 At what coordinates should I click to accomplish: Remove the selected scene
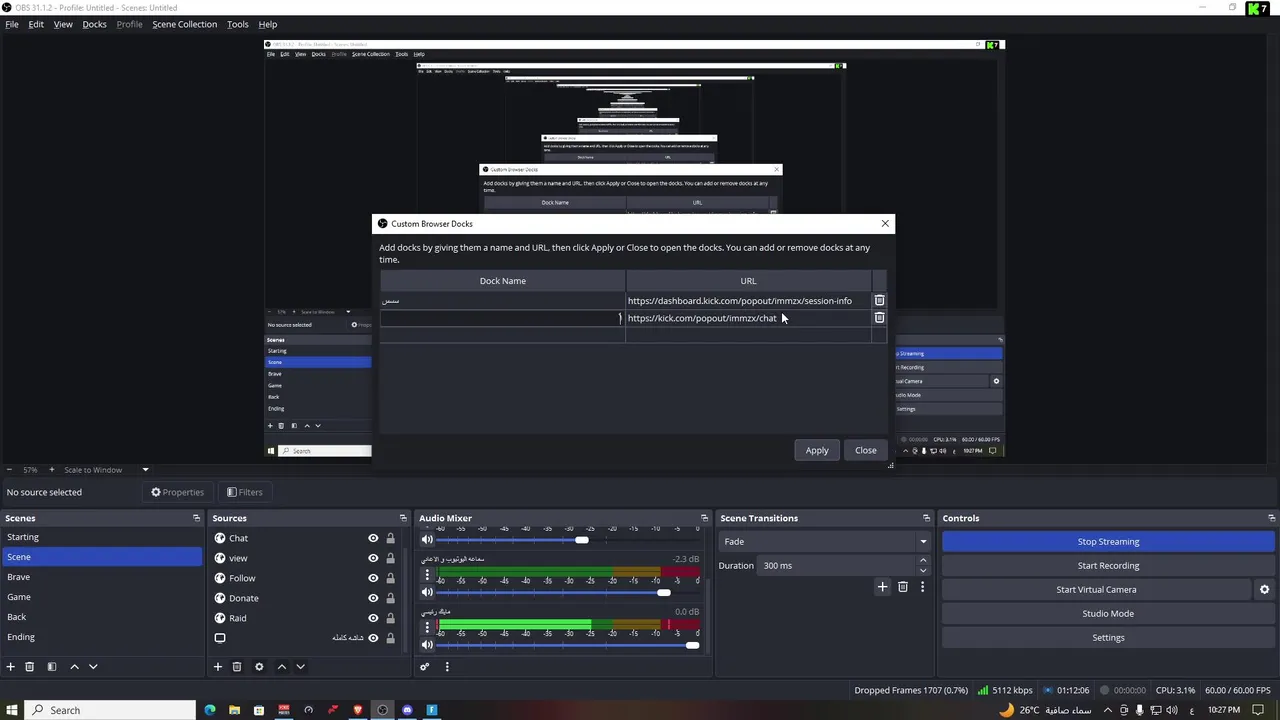pos(30,667)
